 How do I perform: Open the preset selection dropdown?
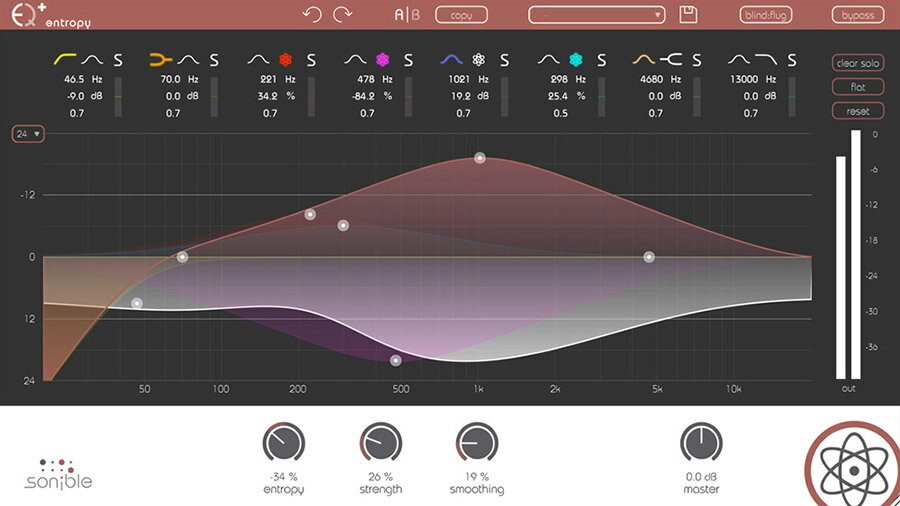pos(597,15)
